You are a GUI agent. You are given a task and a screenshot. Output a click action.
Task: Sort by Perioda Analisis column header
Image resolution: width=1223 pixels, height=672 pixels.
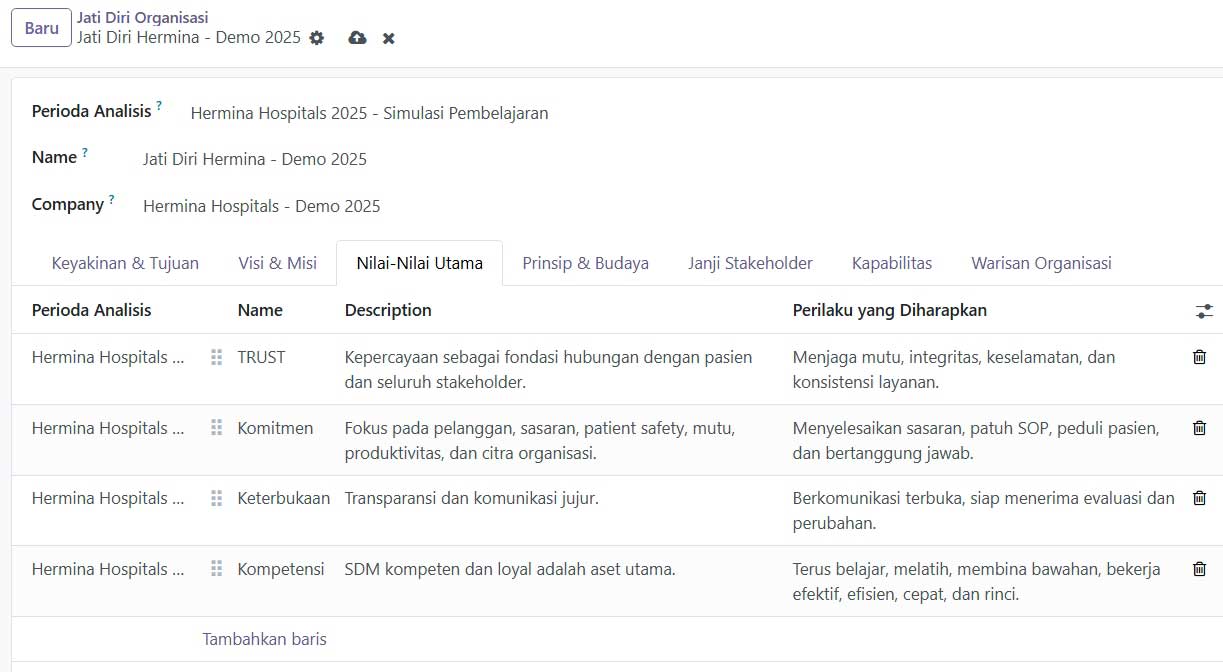91,310
